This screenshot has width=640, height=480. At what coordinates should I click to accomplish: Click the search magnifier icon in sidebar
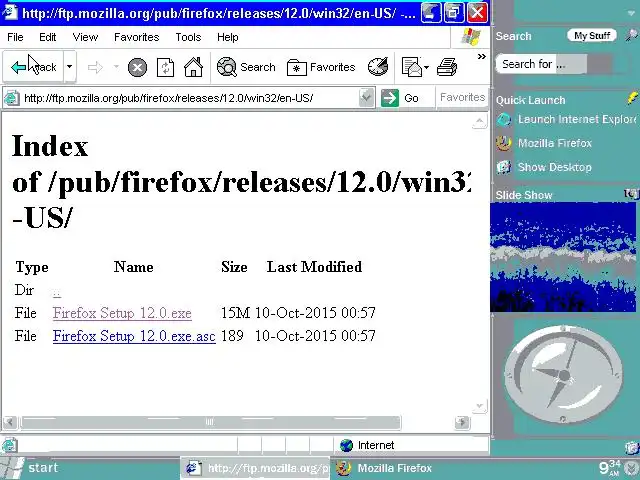tap(631, 36)
